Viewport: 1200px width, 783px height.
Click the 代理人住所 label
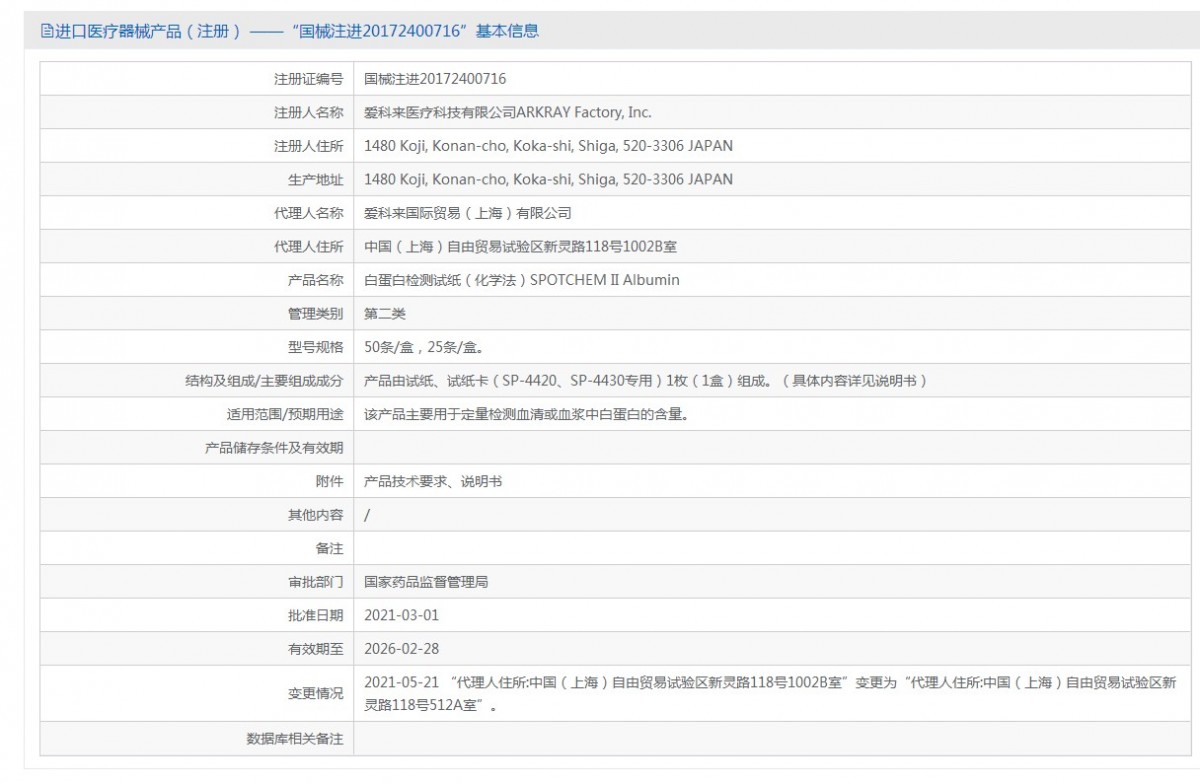click(x=309, y=246)
